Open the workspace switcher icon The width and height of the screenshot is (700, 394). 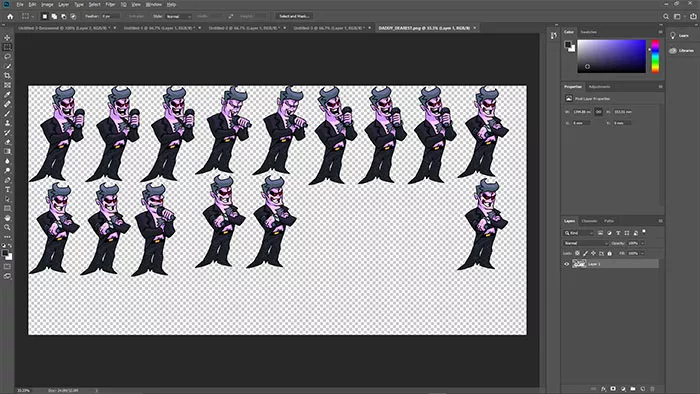point(678,16)
